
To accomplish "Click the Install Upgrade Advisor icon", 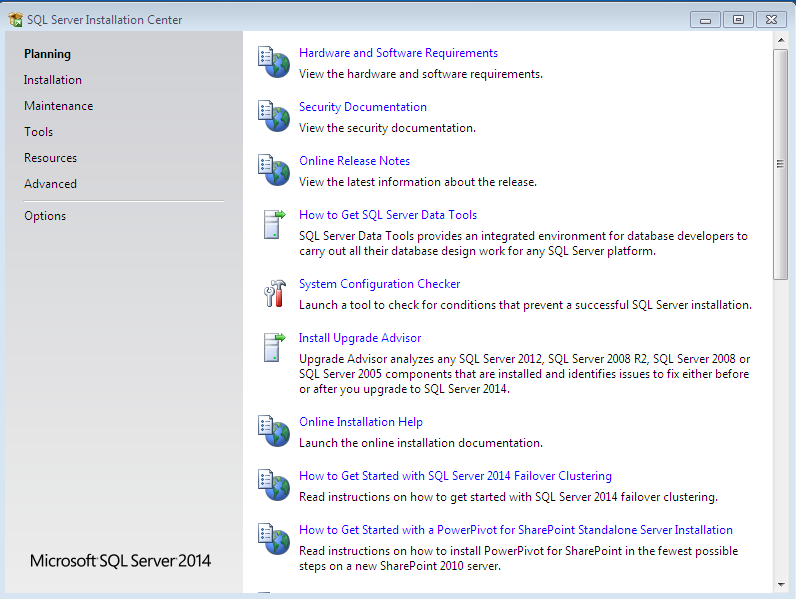I will (273, 347).
